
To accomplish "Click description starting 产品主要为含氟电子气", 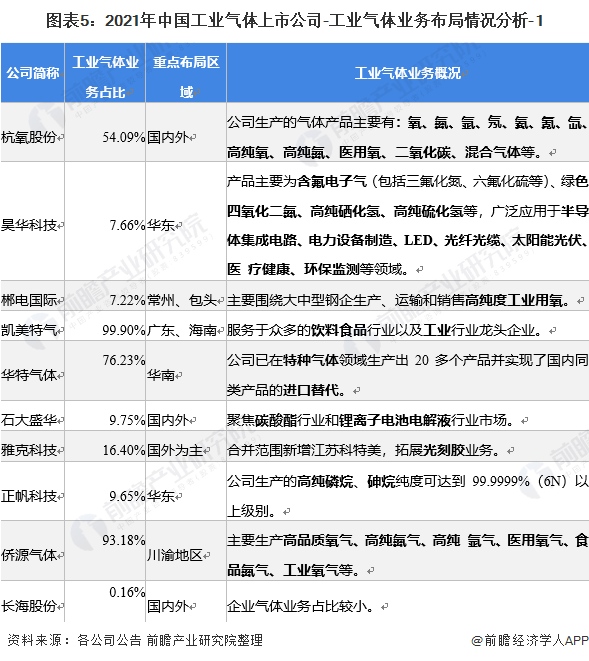I will click(407, 225).
